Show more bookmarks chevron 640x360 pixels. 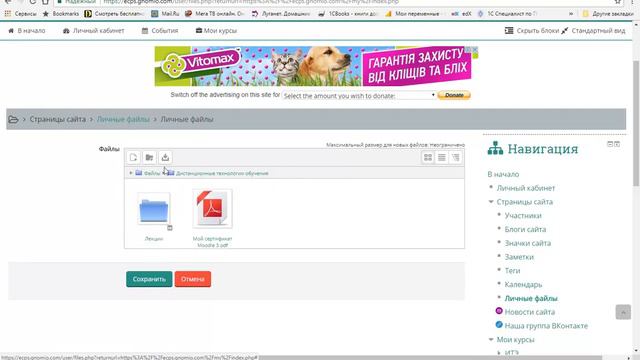pyautogui.click(x=571, y=13)
